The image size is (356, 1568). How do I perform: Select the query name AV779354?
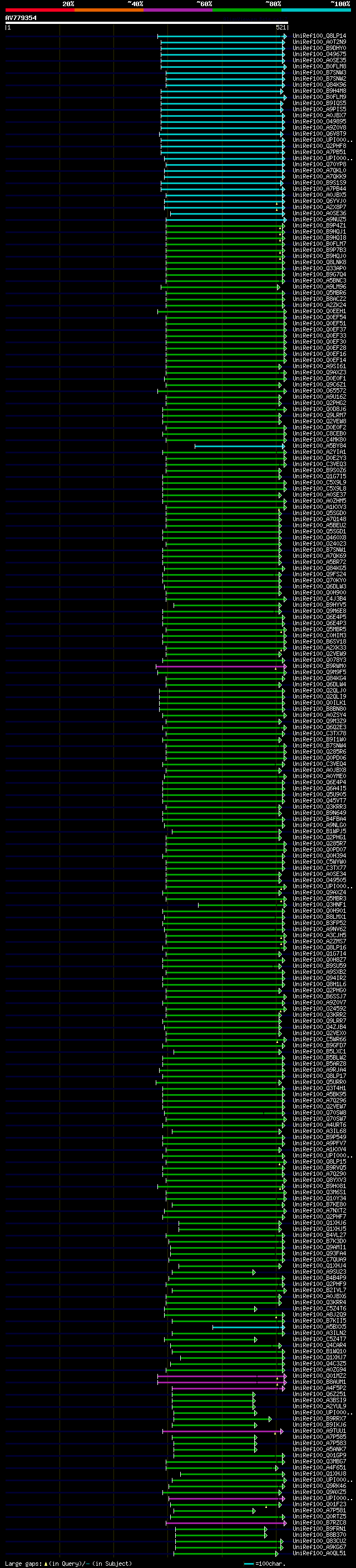pos(21,18)
